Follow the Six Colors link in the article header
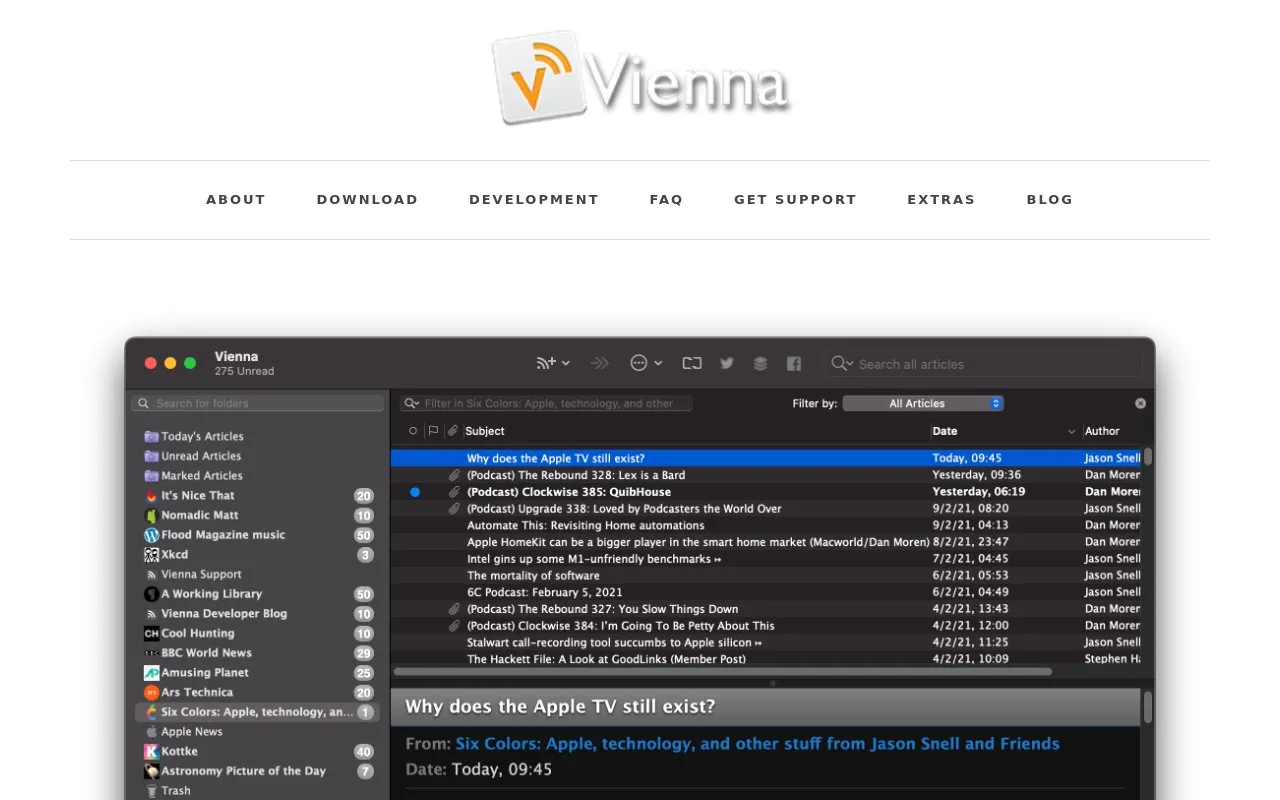 757,744
